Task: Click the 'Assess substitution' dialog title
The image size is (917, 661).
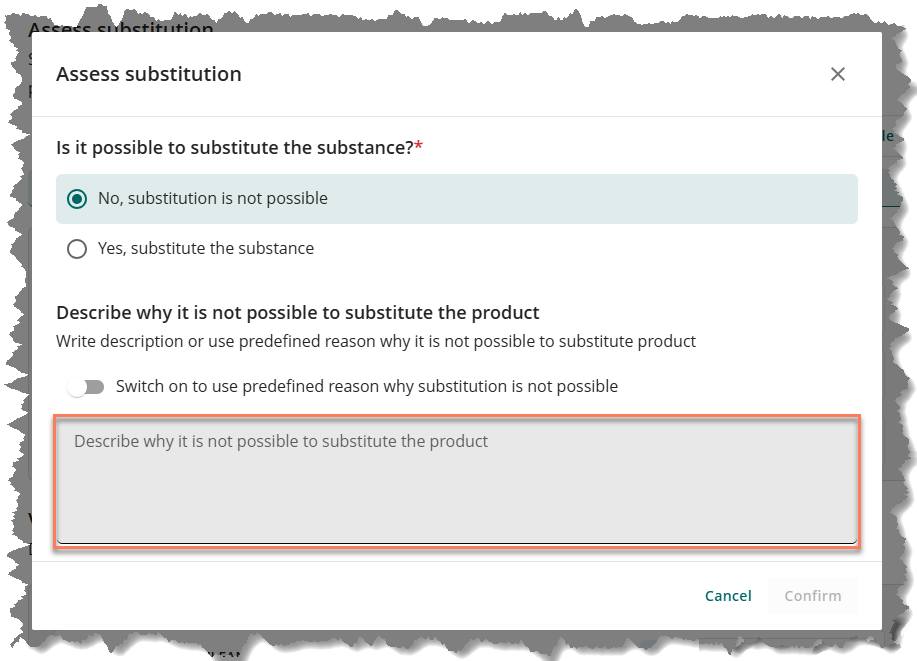Action: [x=148, y=74]
